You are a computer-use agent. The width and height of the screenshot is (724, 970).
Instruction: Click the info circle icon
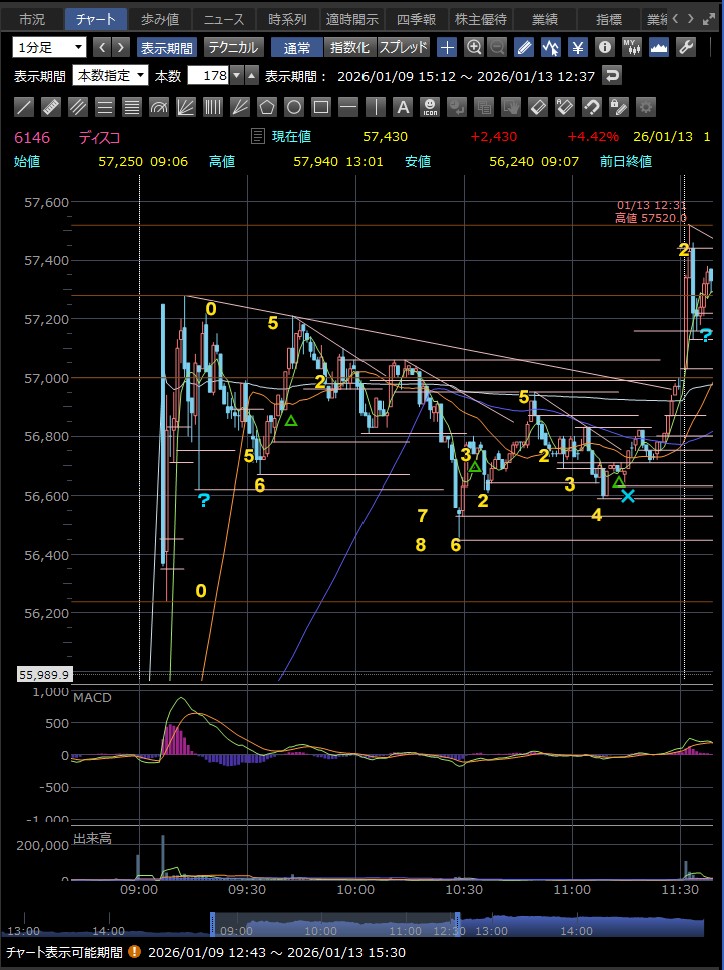605,47
